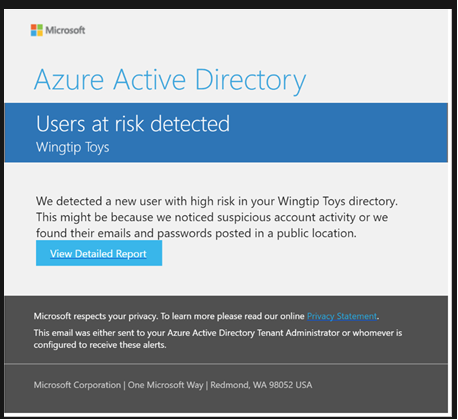Click the Redmond, WA 98052 USA text
The width and height of the screenshot is (458, 420).
tap(261, 385)
